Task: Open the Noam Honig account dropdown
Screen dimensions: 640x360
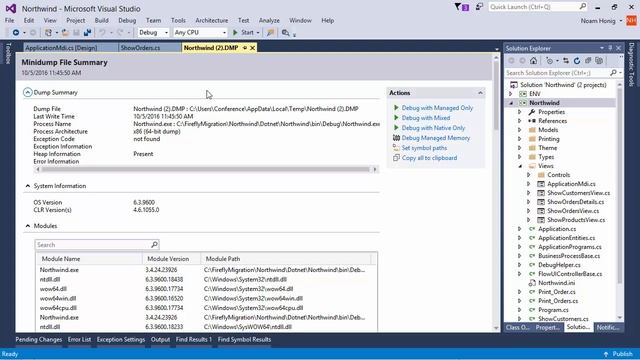Action: [621, 21]
